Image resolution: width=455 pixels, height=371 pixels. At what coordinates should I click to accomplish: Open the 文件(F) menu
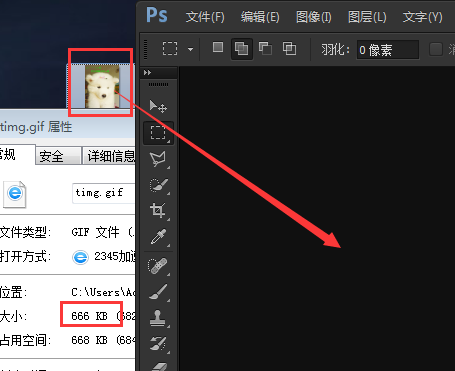(x=205, y=17)
